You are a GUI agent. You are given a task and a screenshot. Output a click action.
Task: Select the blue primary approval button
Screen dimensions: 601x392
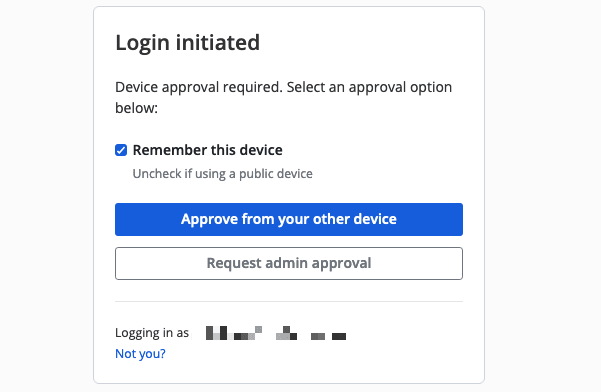pyautogui.click(x=289, y=219)
